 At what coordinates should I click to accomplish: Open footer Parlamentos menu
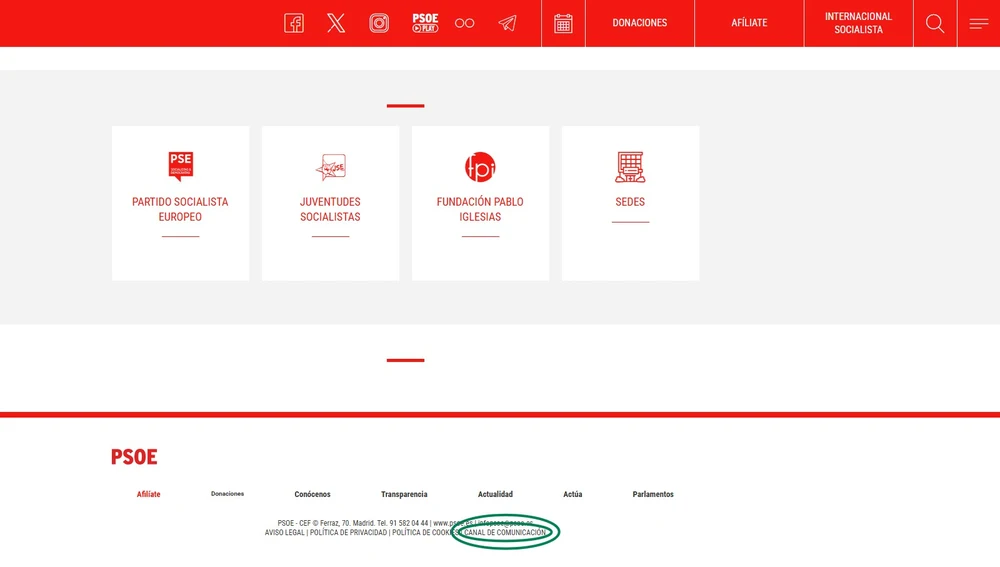tap(653, 494)
